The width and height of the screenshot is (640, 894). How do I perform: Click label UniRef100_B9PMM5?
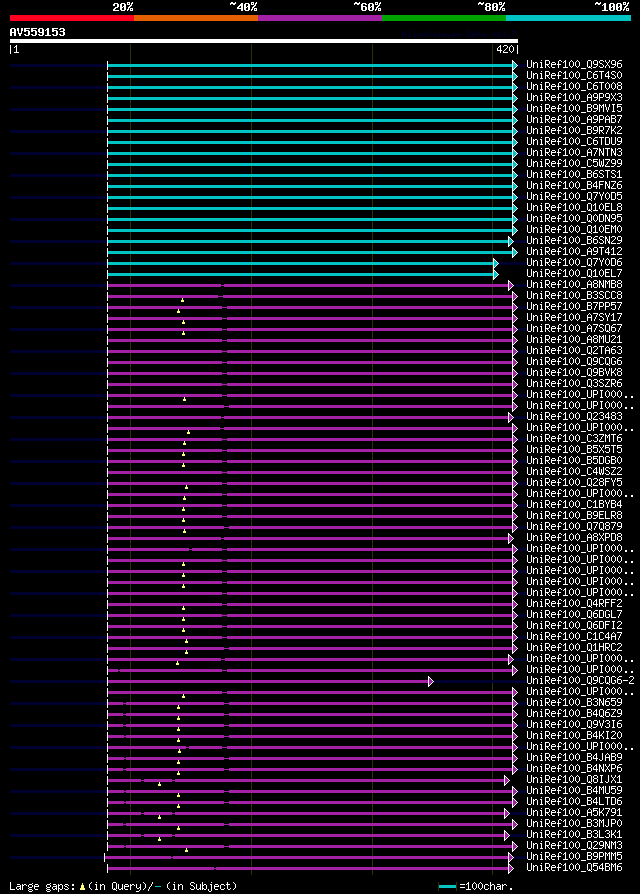[x=574, y=856]
